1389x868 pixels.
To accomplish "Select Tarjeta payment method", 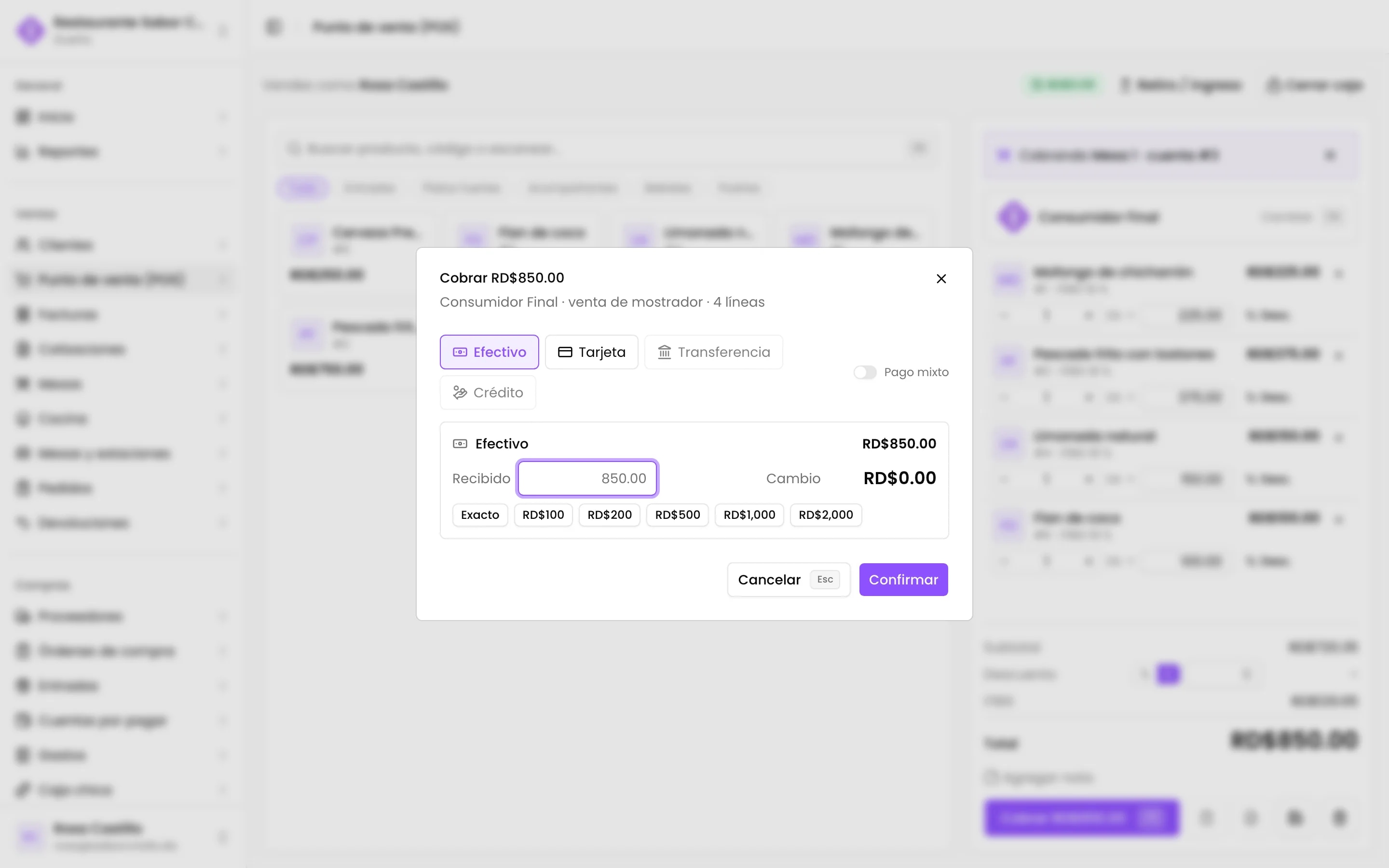I will pos(591,352).
